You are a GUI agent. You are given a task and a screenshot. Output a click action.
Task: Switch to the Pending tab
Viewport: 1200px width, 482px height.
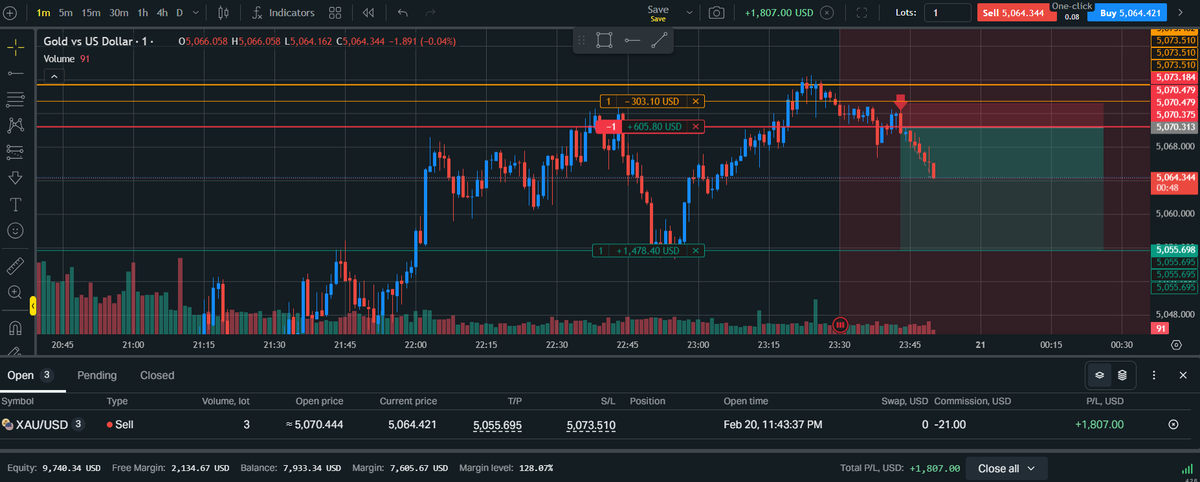pos(97,375)
